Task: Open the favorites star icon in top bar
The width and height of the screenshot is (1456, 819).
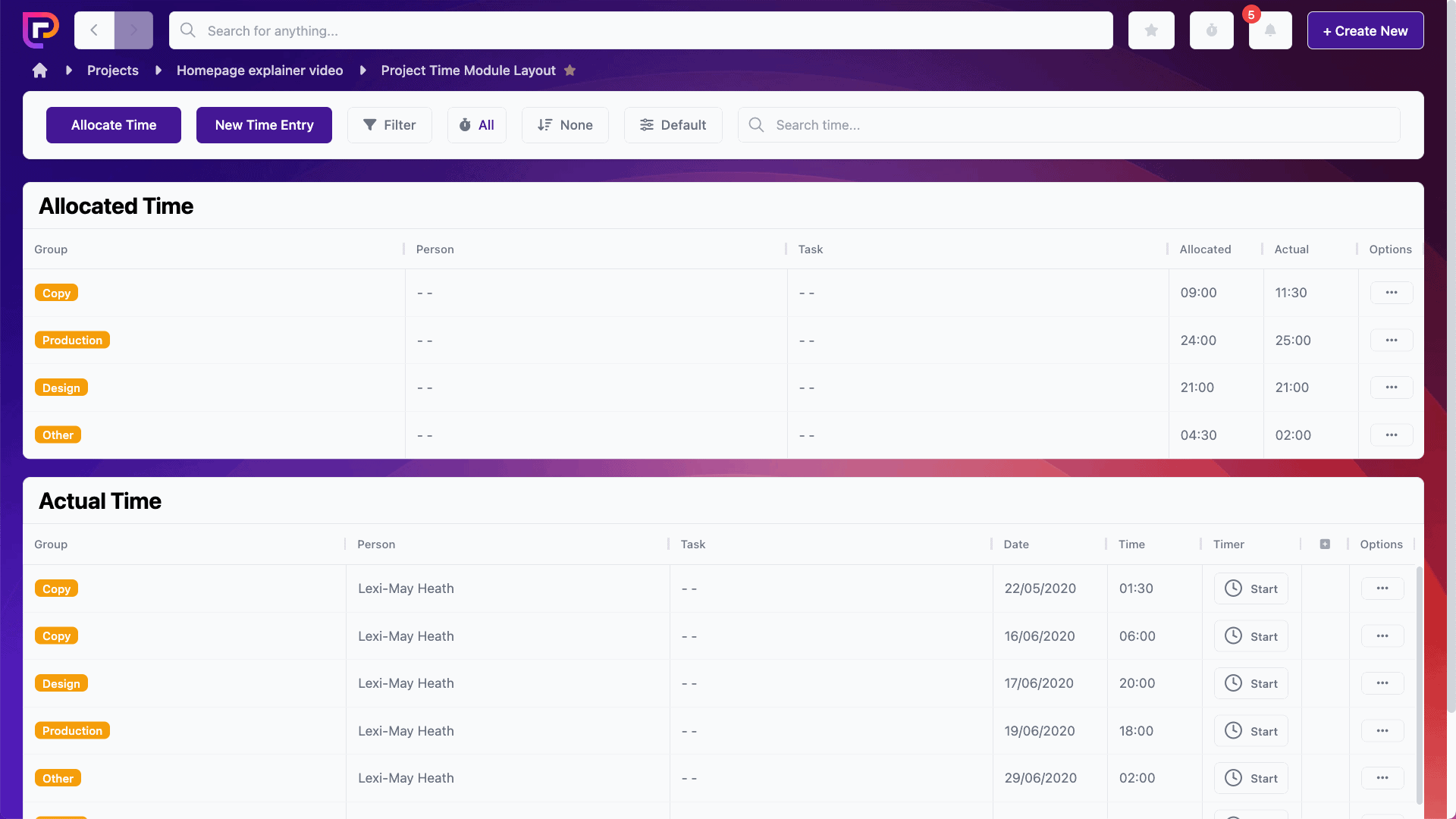Action: click(x=1151, y=30)
